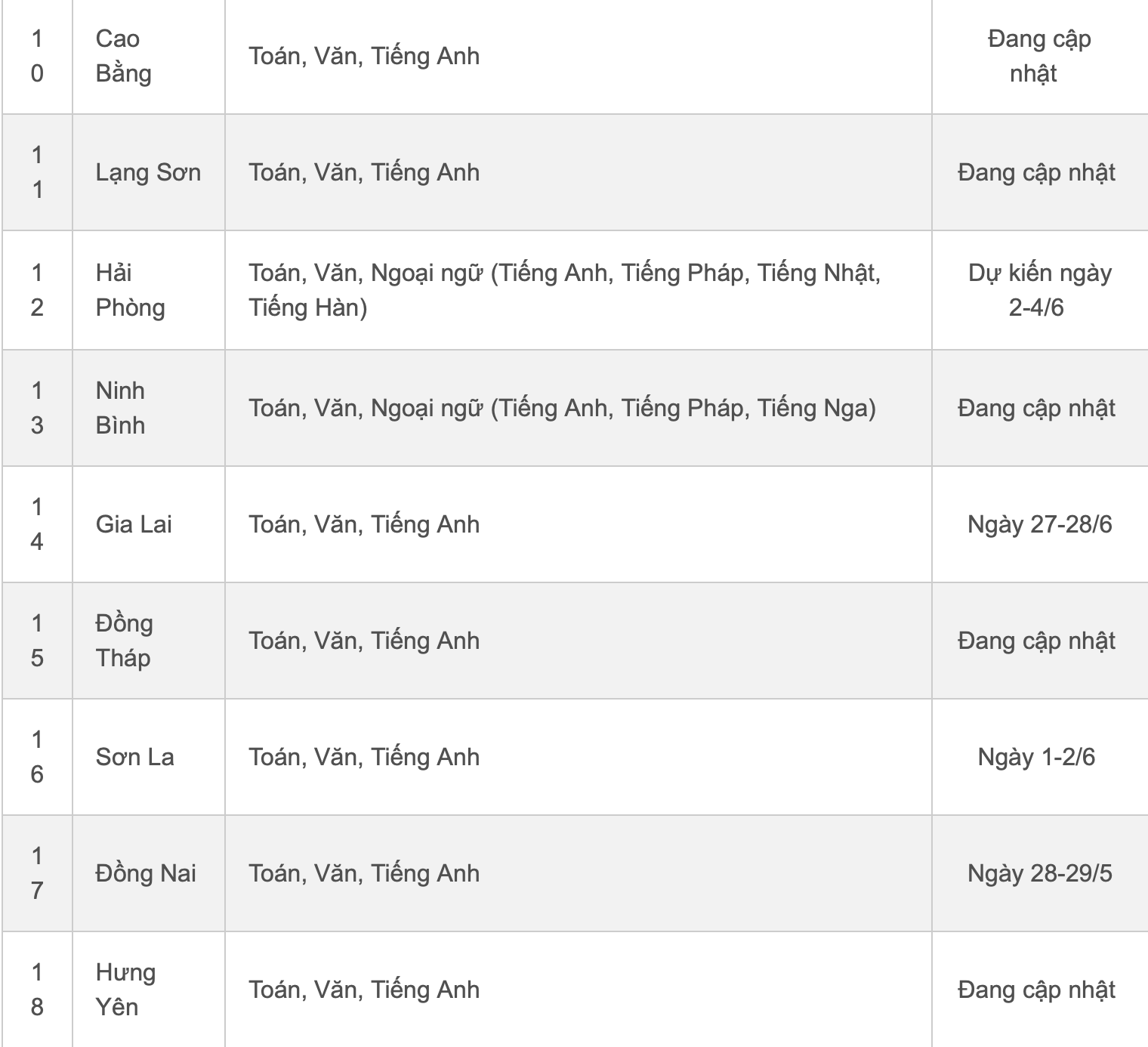
Task: Select the 'Ngày 27-28/6' exam date
Action: click(1039, 524)
